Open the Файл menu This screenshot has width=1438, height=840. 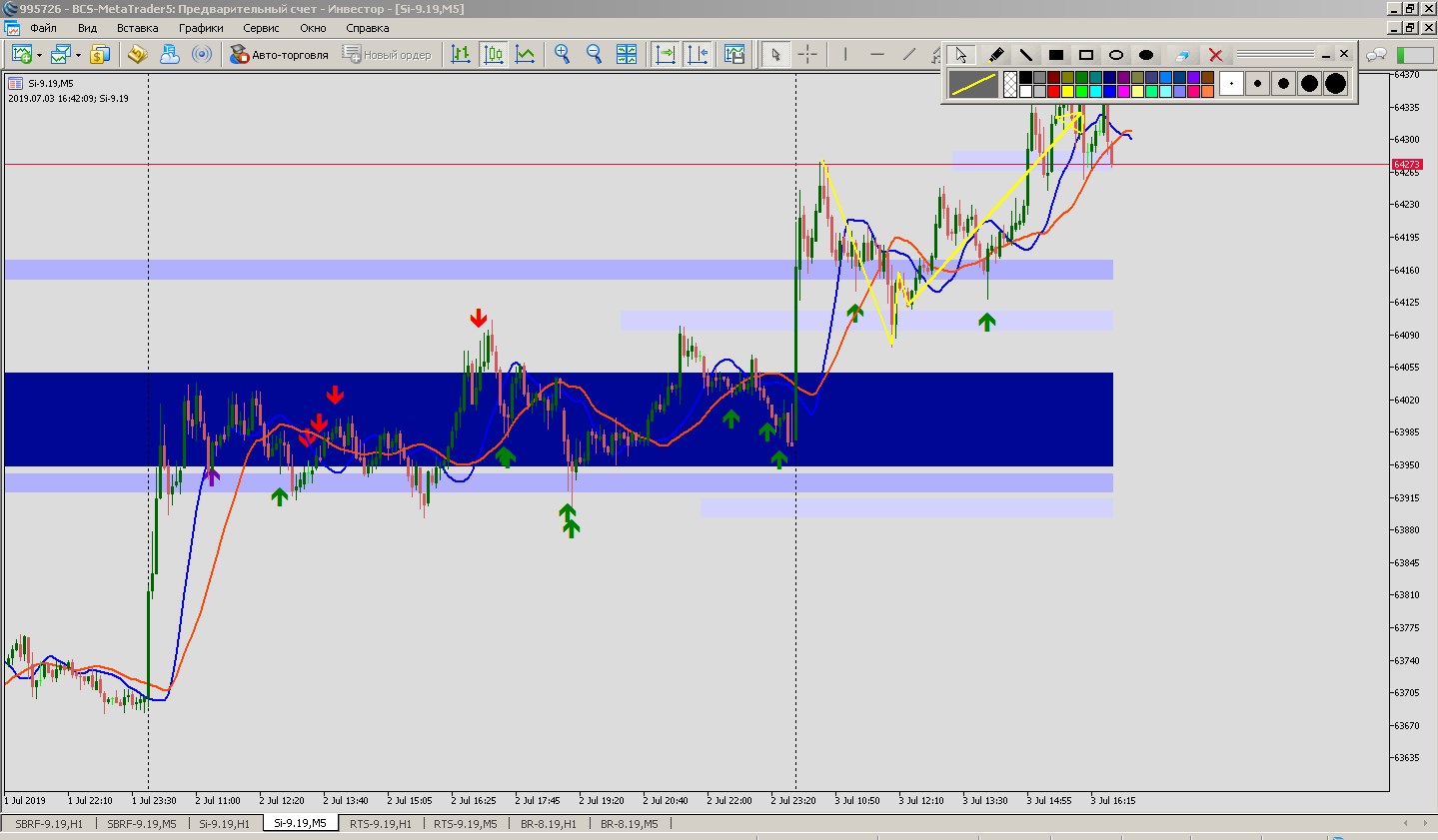(x=43, y=28)
